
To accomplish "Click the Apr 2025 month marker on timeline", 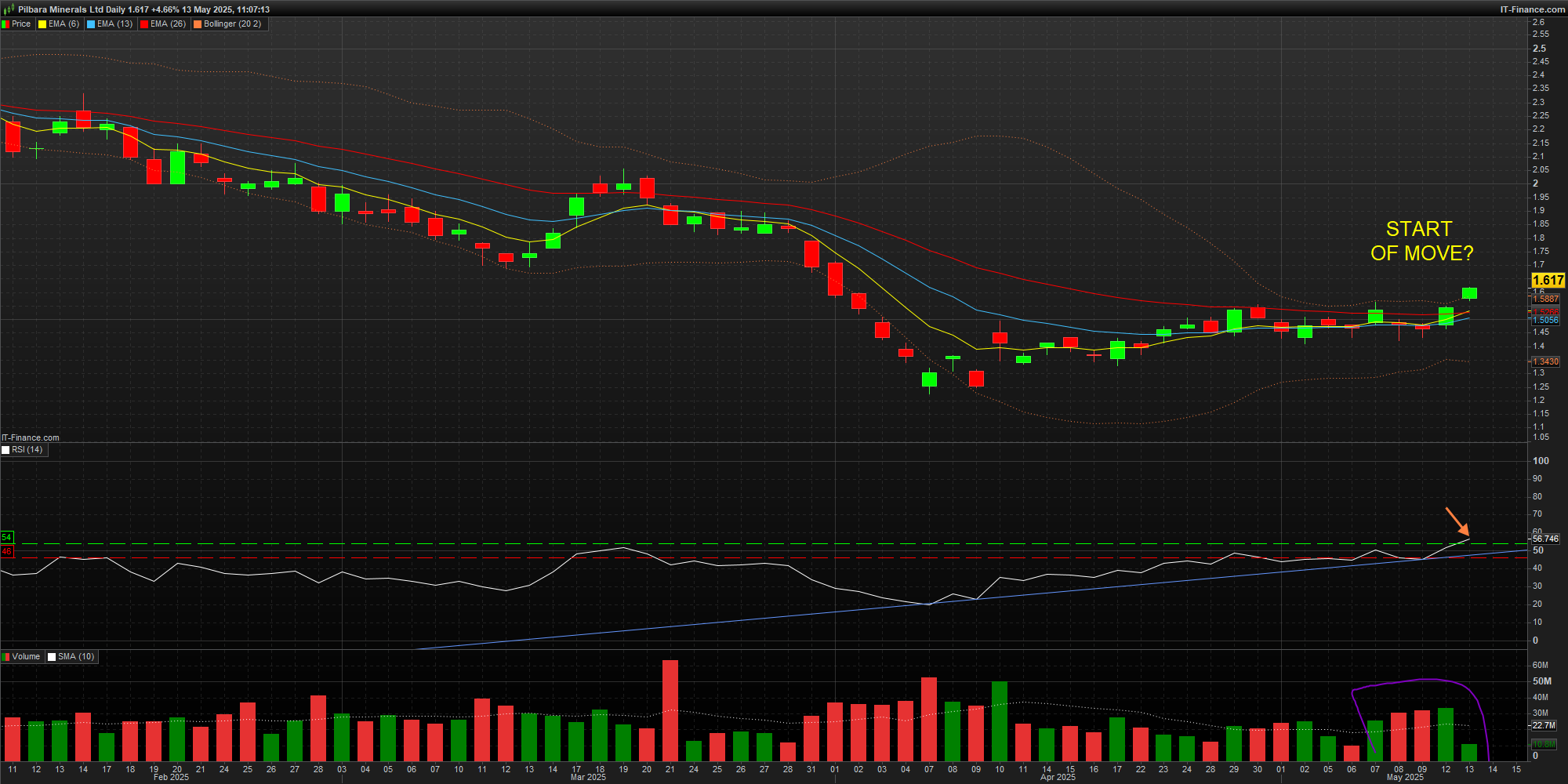I will coord(1058,778).
